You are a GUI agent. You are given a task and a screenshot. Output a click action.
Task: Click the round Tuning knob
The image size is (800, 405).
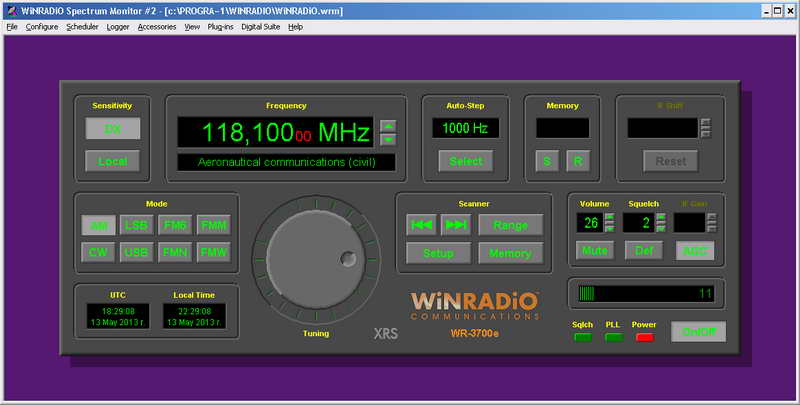[316, 260]
